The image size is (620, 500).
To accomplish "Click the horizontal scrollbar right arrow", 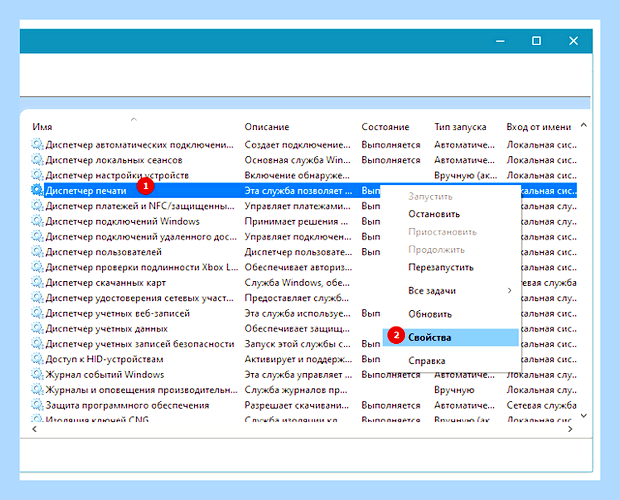I will (570, 429).
